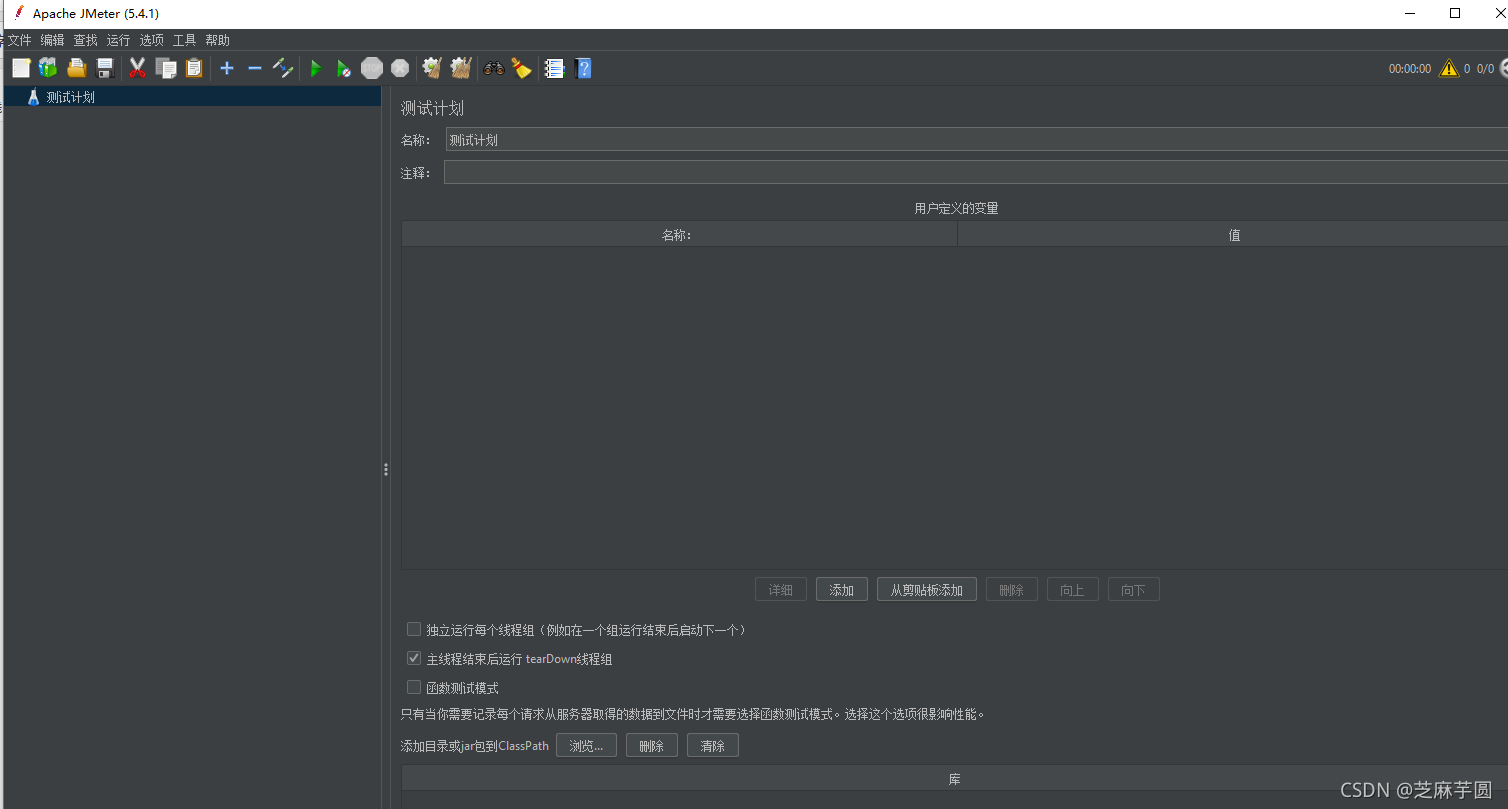Viewport: 1508px width, 809px height.
Task: Save the test plan with floppy icon
Action: [x=105, y=68]
